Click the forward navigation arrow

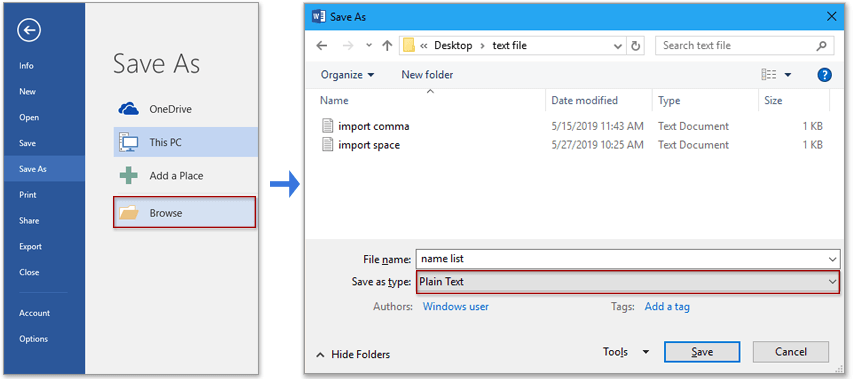point(347,46)
